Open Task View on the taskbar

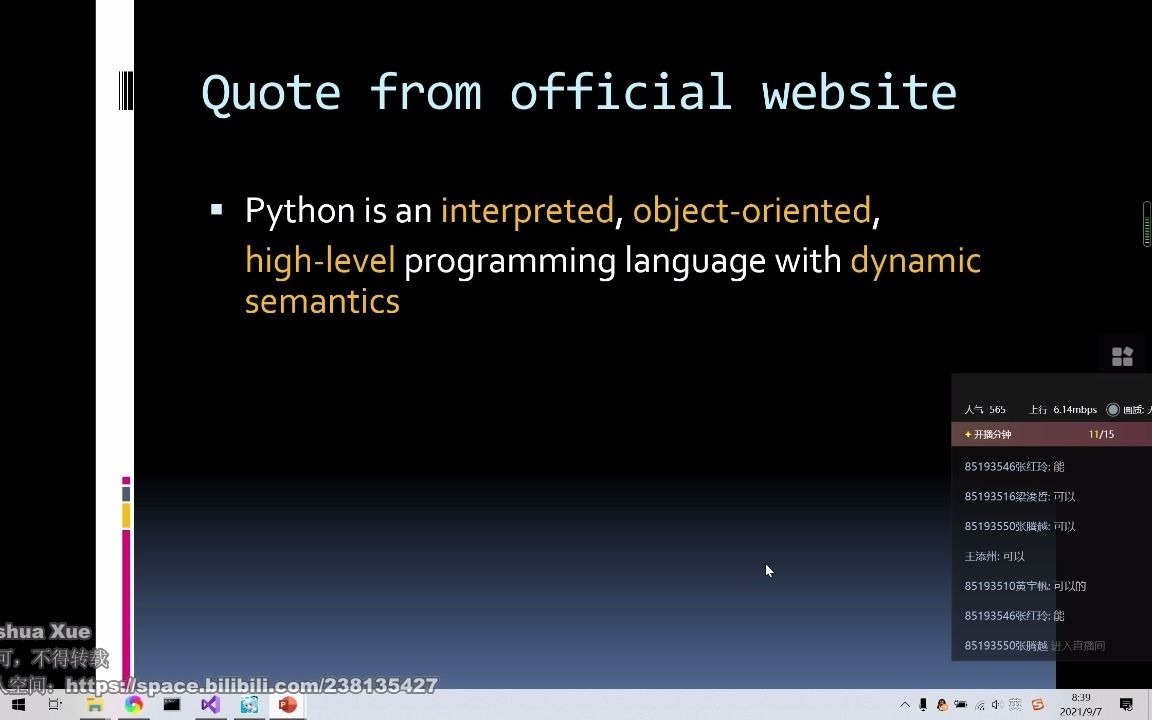55,705
